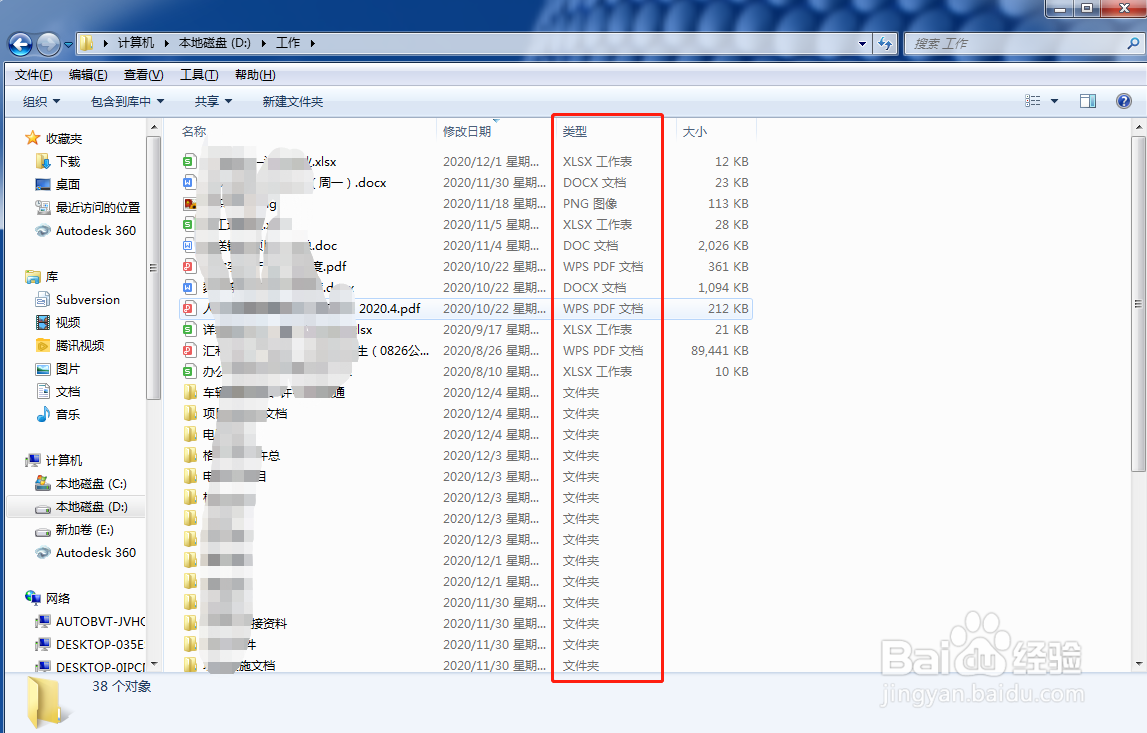Open the 包含到库中 dropdown

coord(127,102)
